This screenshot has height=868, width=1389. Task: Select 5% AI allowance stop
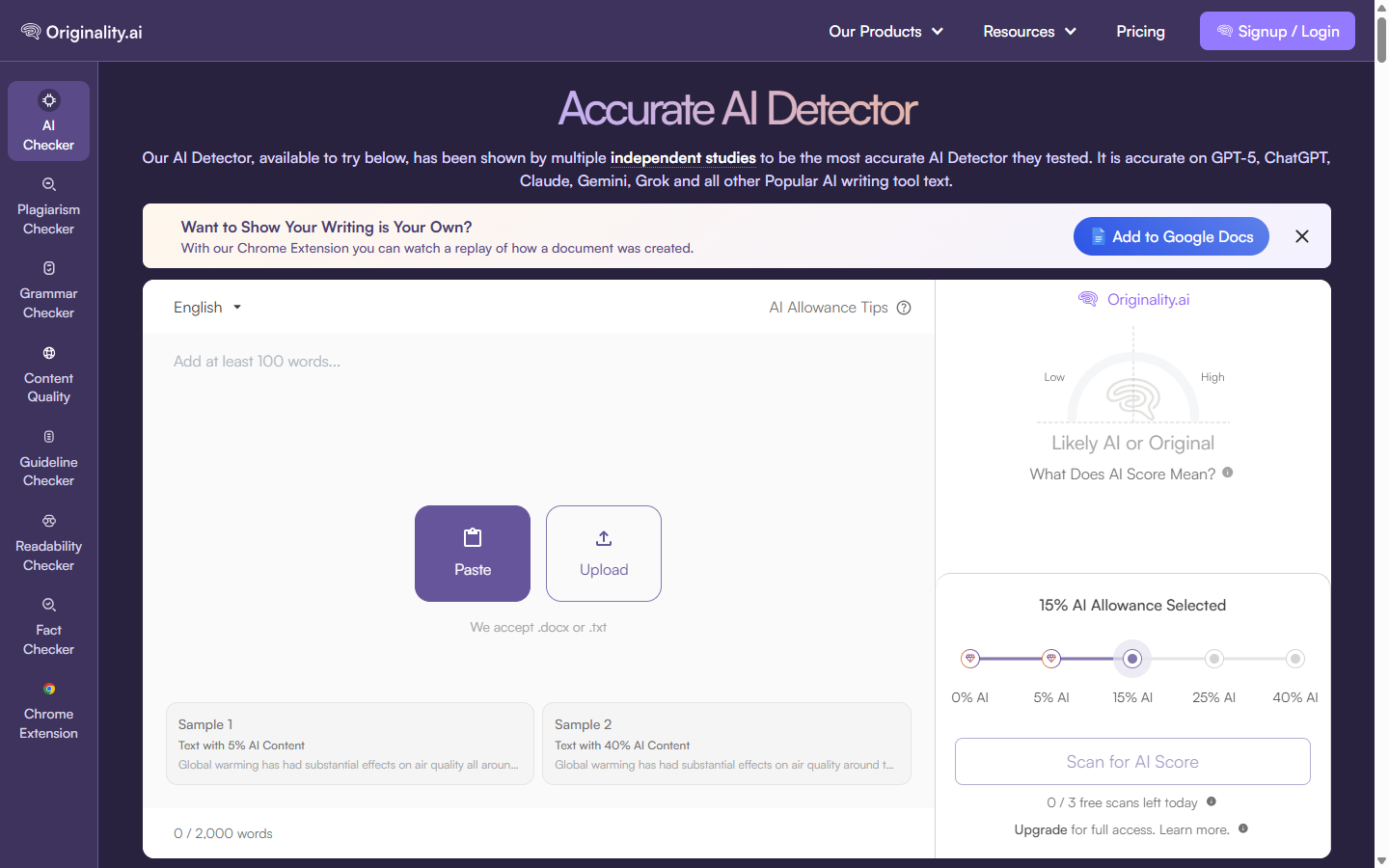[x=1051, y=659]
